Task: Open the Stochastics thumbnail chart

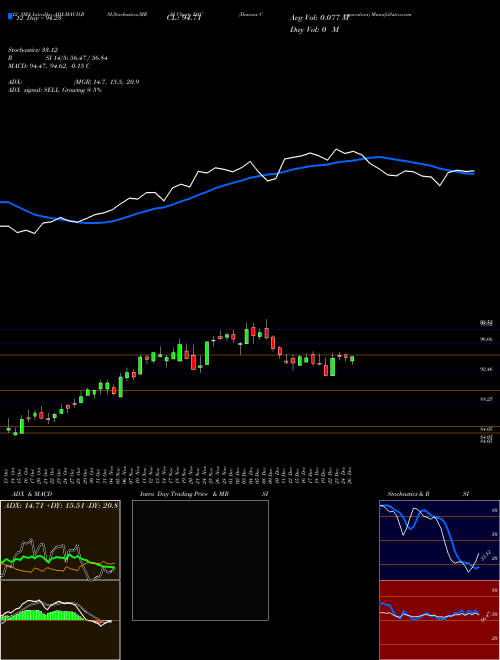Action: click(x=439, y=540)
